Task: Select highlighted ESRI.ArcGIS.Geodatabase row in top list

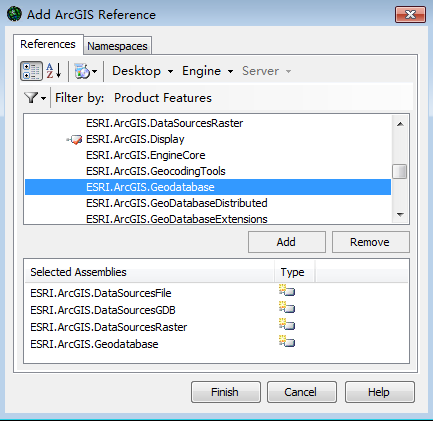Action: tap(208, 187)
